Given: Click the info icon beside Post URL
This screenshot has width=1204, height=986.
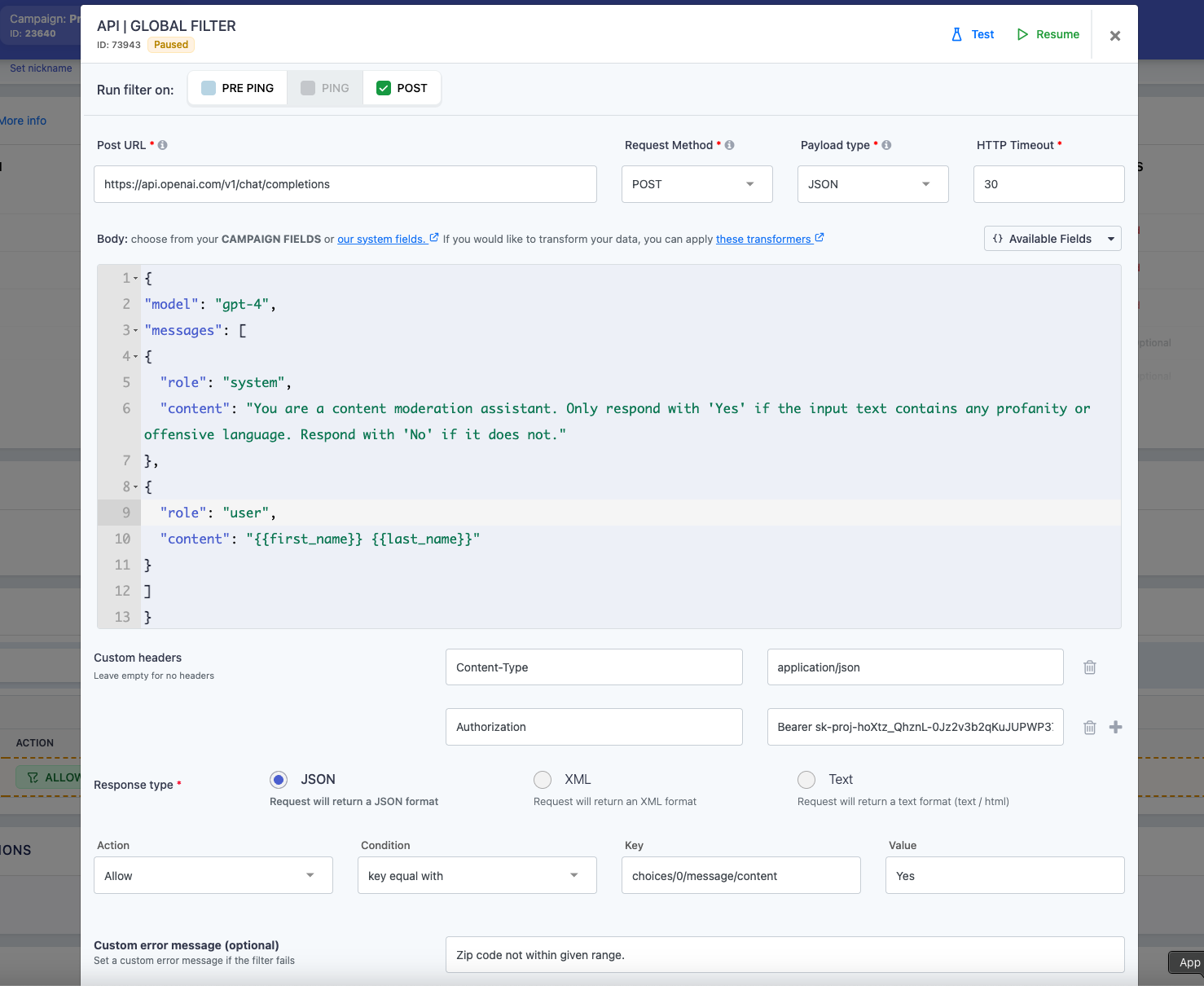Looking at the screenshot, I should tap(163, 145).
